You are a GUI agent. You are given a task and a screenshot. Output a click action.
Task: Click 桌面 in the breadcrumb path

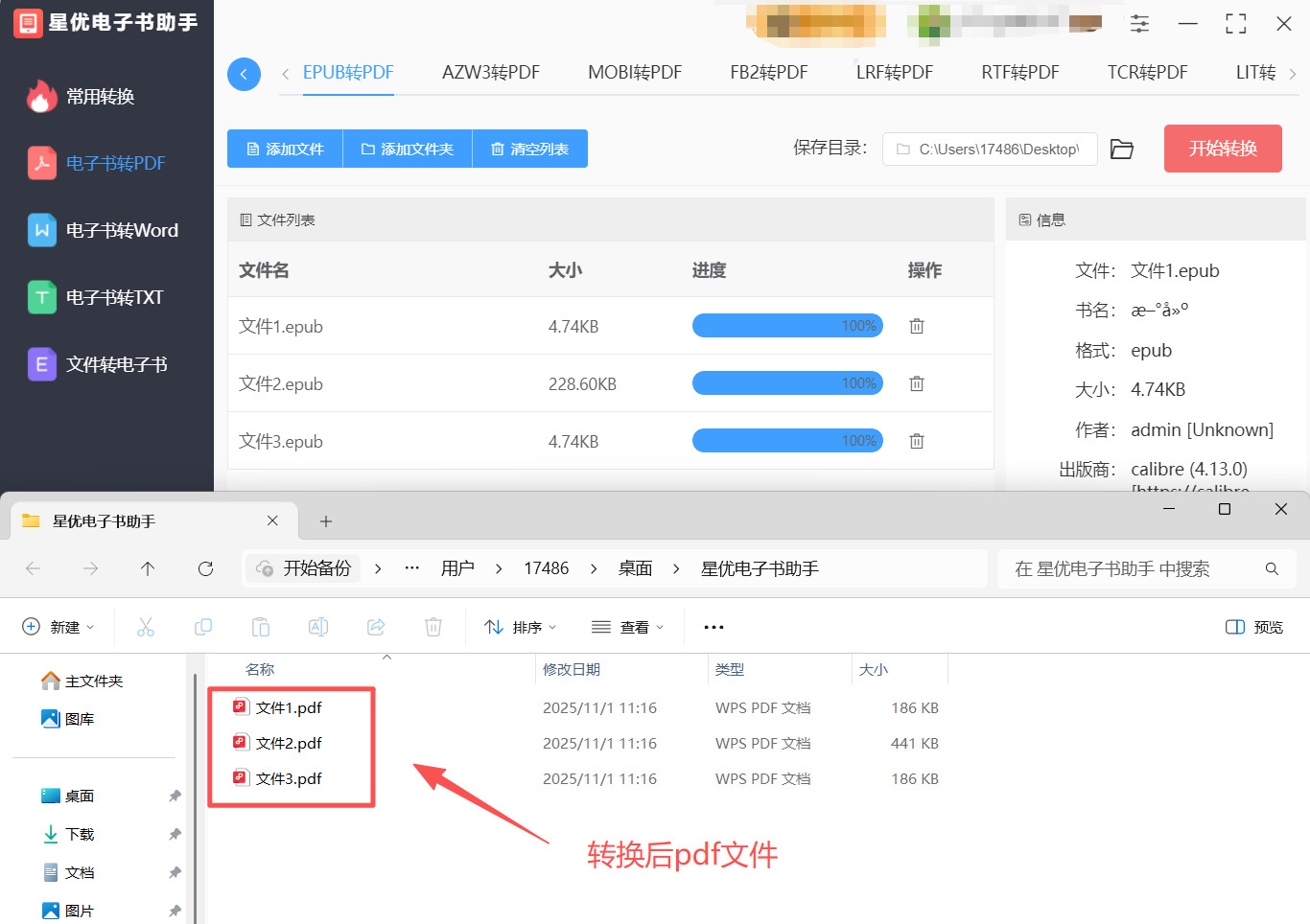point(635,568)
